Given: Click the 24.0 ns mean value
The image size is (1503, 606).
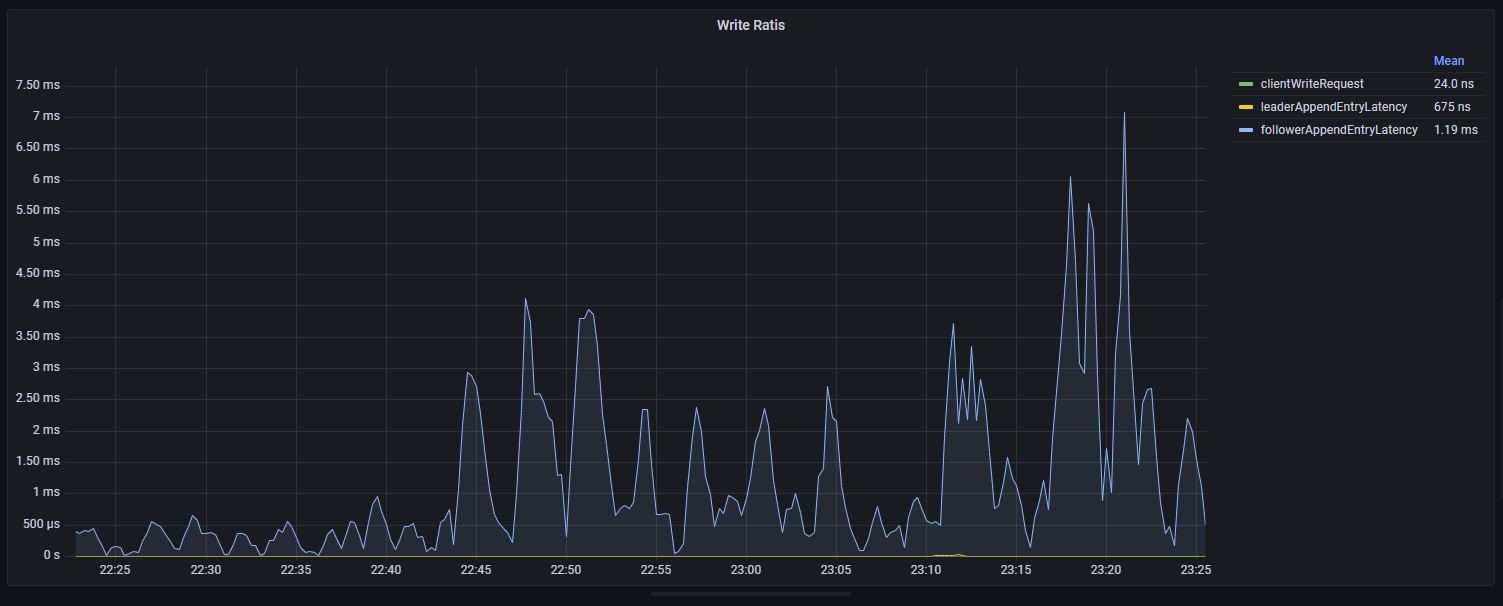Looking at the screenshot, I should tap(1452, 84).
